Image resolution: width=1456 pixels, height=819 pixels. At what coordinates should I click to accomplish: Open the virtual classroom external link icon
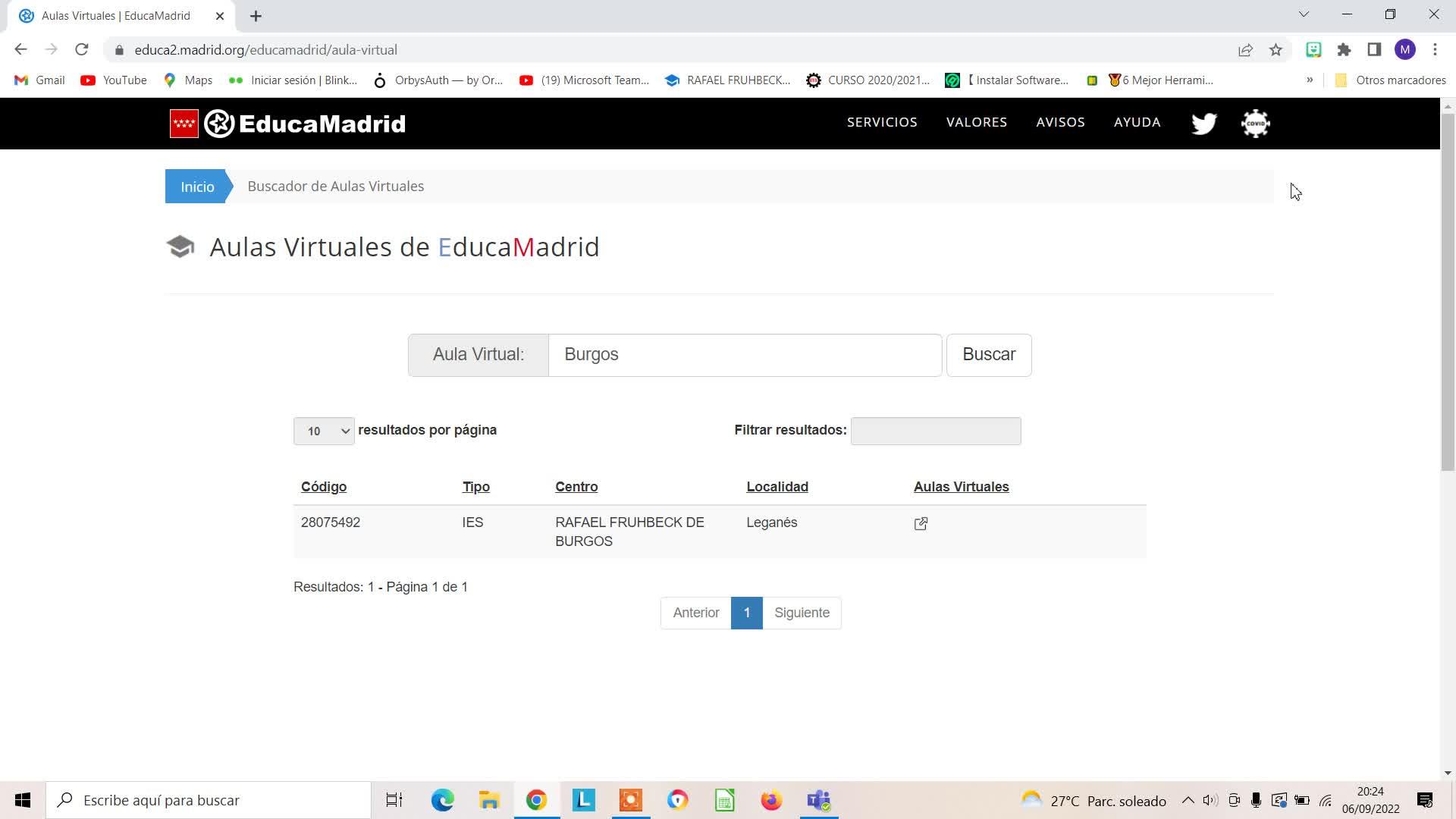pos(921,524)
